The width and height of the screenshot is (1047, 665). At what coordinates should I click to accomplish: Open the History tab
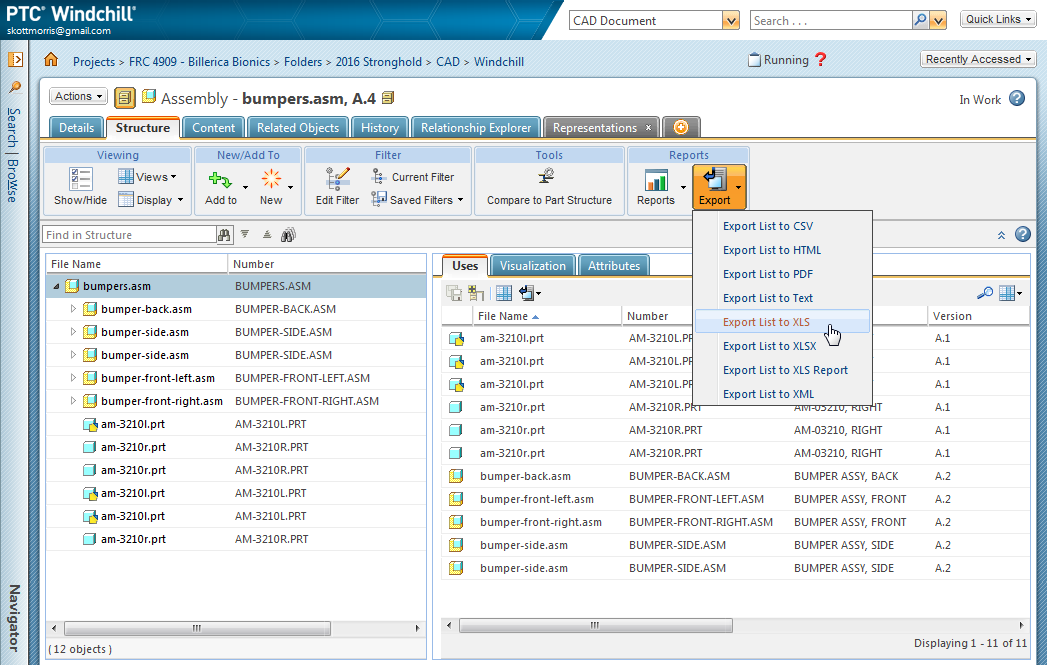point(380,128)
